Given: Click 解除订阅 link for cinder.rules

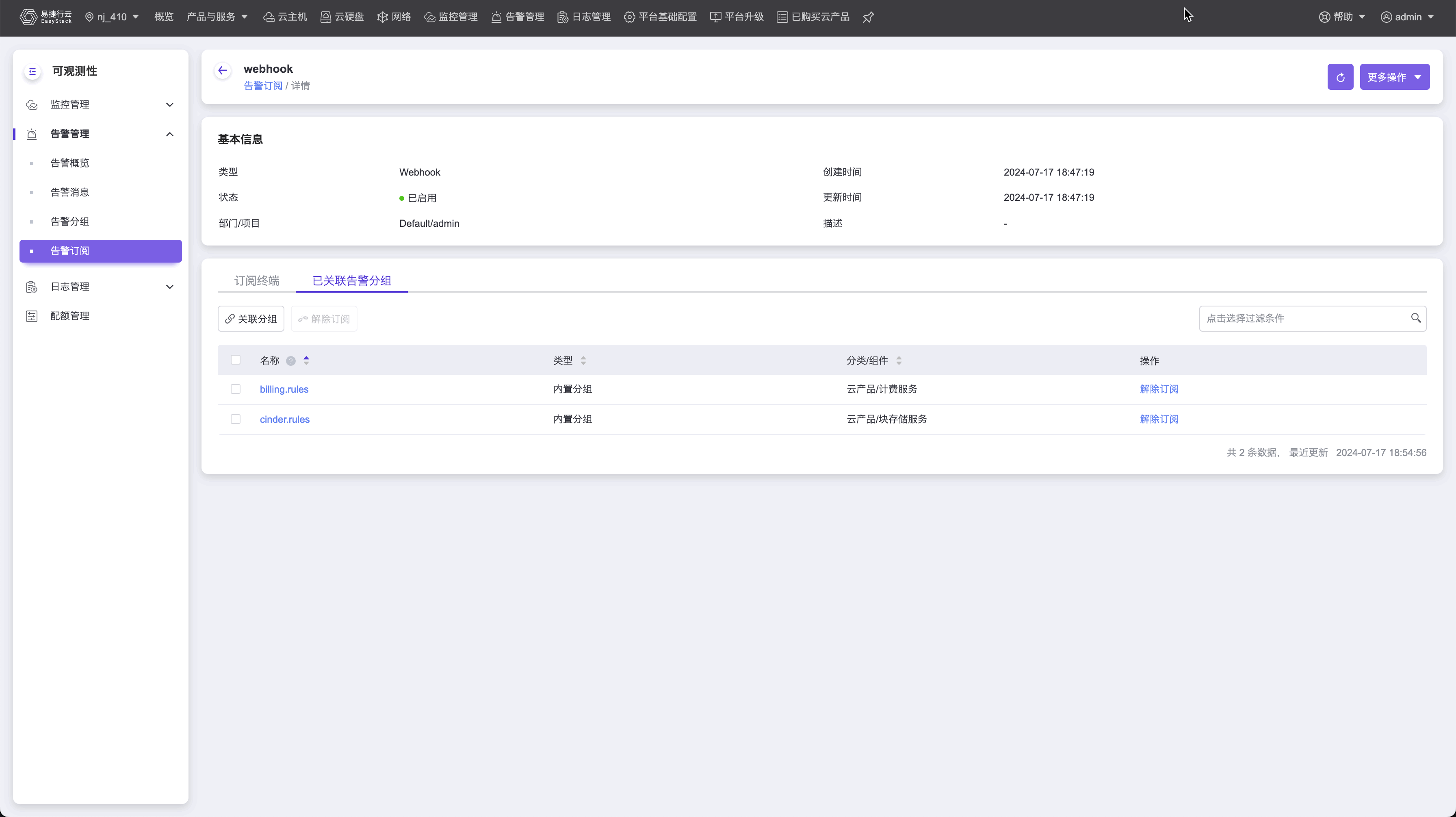Looking at the screenshot, I should click(x=1159, y=419).
